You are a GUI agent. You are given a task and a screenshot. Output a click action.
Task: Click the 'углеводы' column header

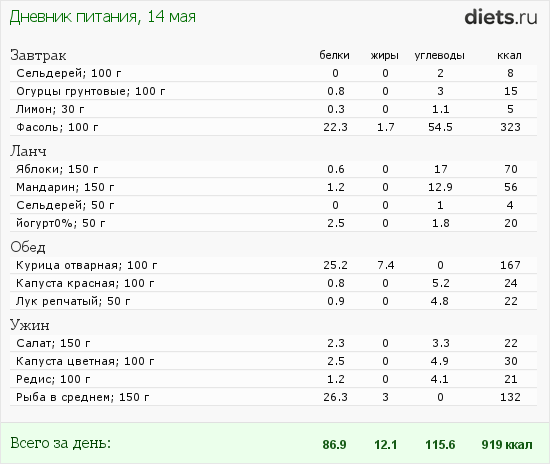point(440,55)
